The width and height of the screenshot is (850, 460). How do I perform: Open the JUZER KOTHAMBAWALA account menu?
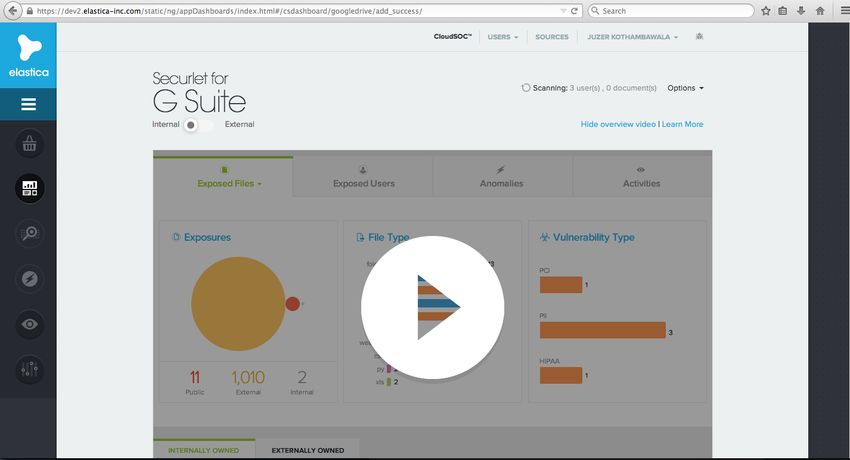(632, 37)
